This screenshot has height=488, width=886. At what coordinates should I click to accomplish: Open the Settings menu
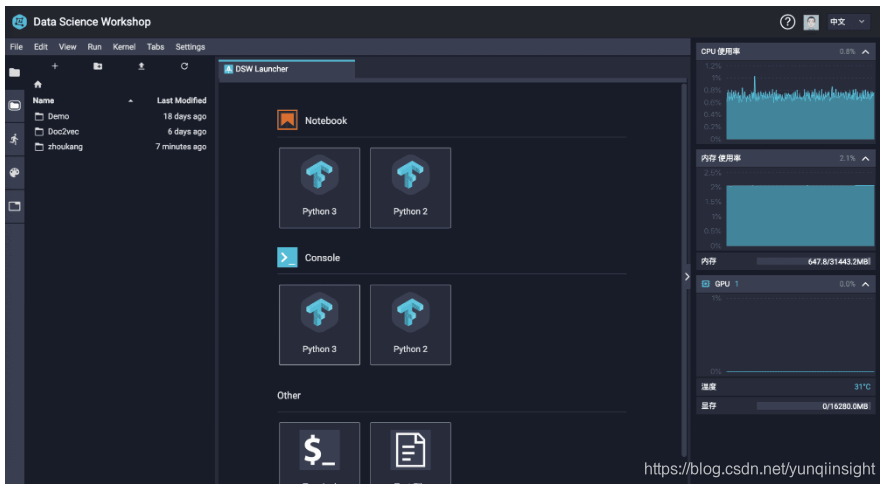(x=190, y=47)
